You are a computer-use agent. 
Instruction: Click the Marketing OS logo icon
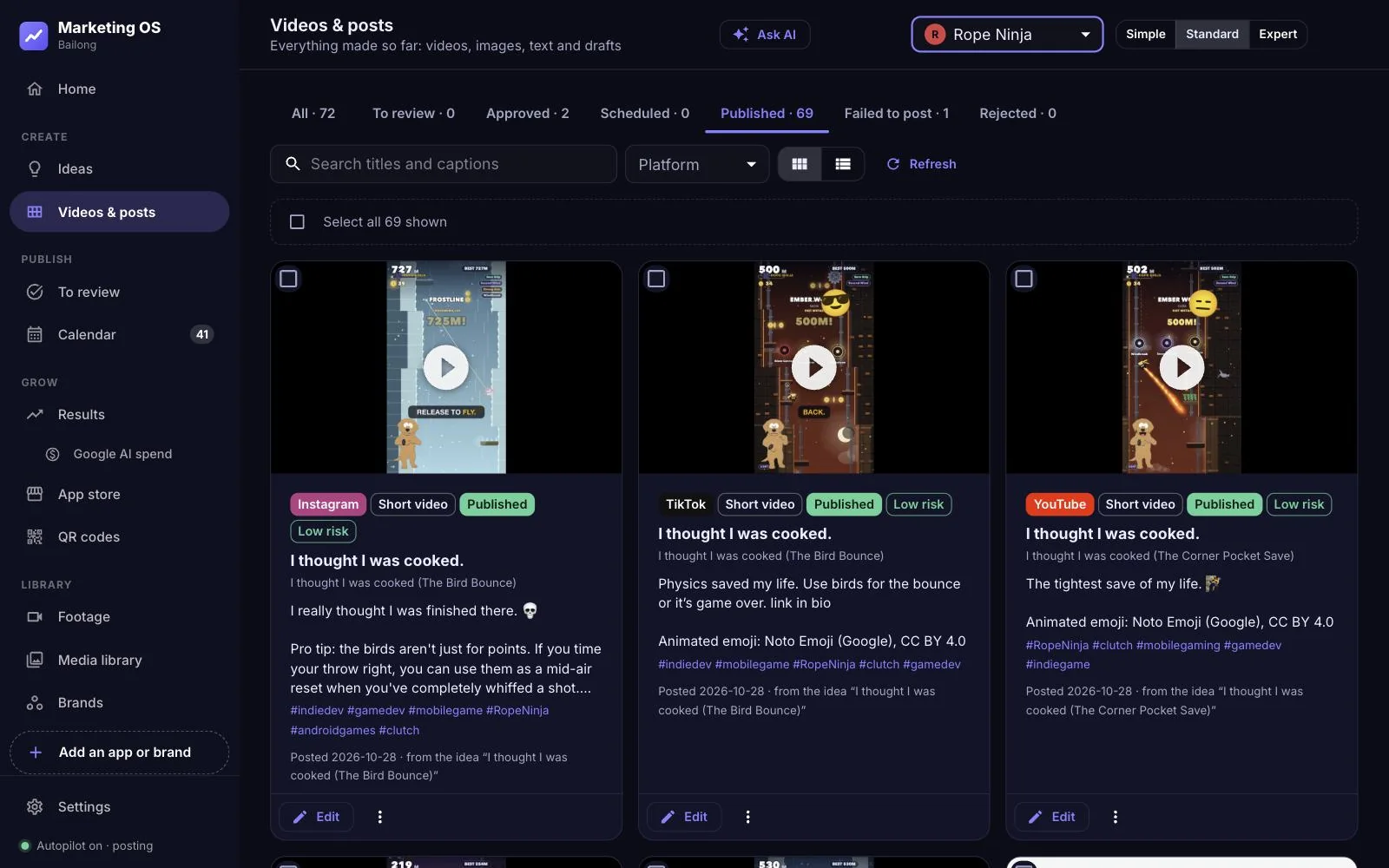tap(34, 36)
